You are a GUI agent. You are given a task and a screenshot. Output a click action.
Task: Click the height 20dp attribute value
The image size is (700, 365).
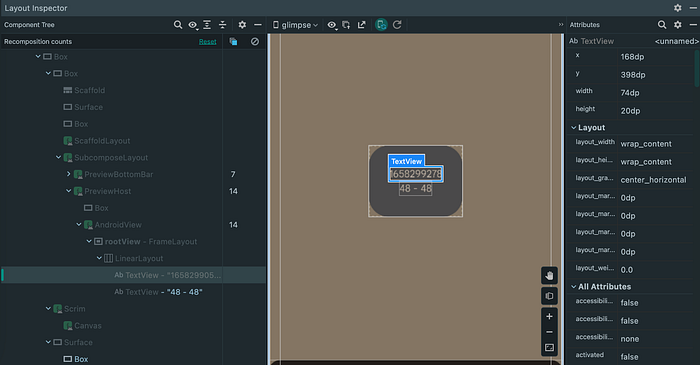(x=630, y=111)
